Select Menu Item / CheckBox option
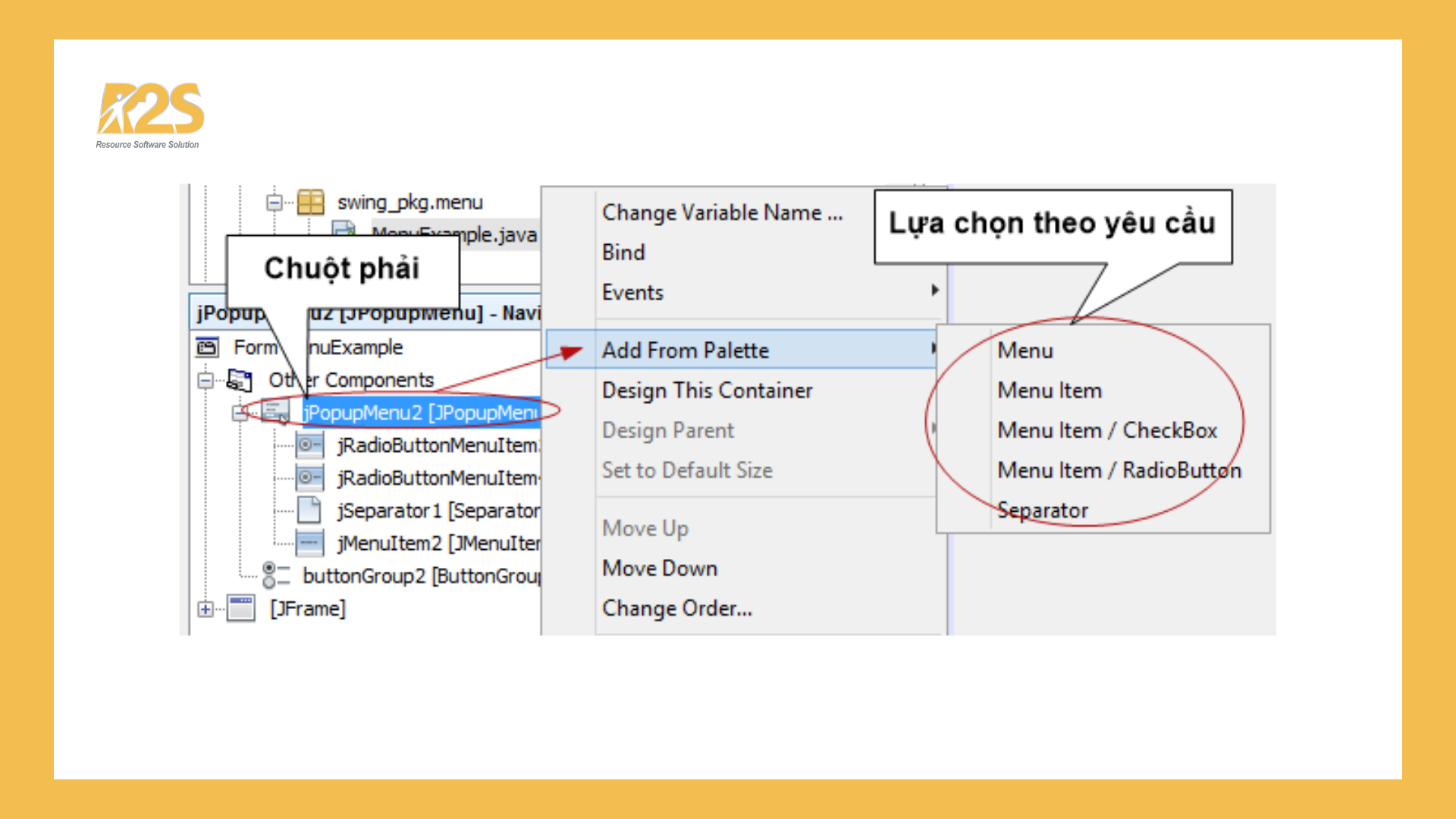The width and height of the screenshot is (1456, 819). (x=1106, y=431)
